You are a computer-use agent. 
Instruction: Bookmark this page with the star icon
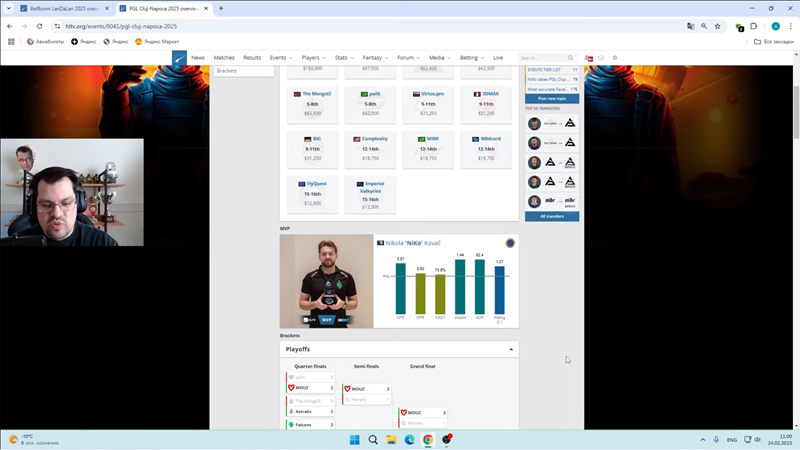[717, 26]
